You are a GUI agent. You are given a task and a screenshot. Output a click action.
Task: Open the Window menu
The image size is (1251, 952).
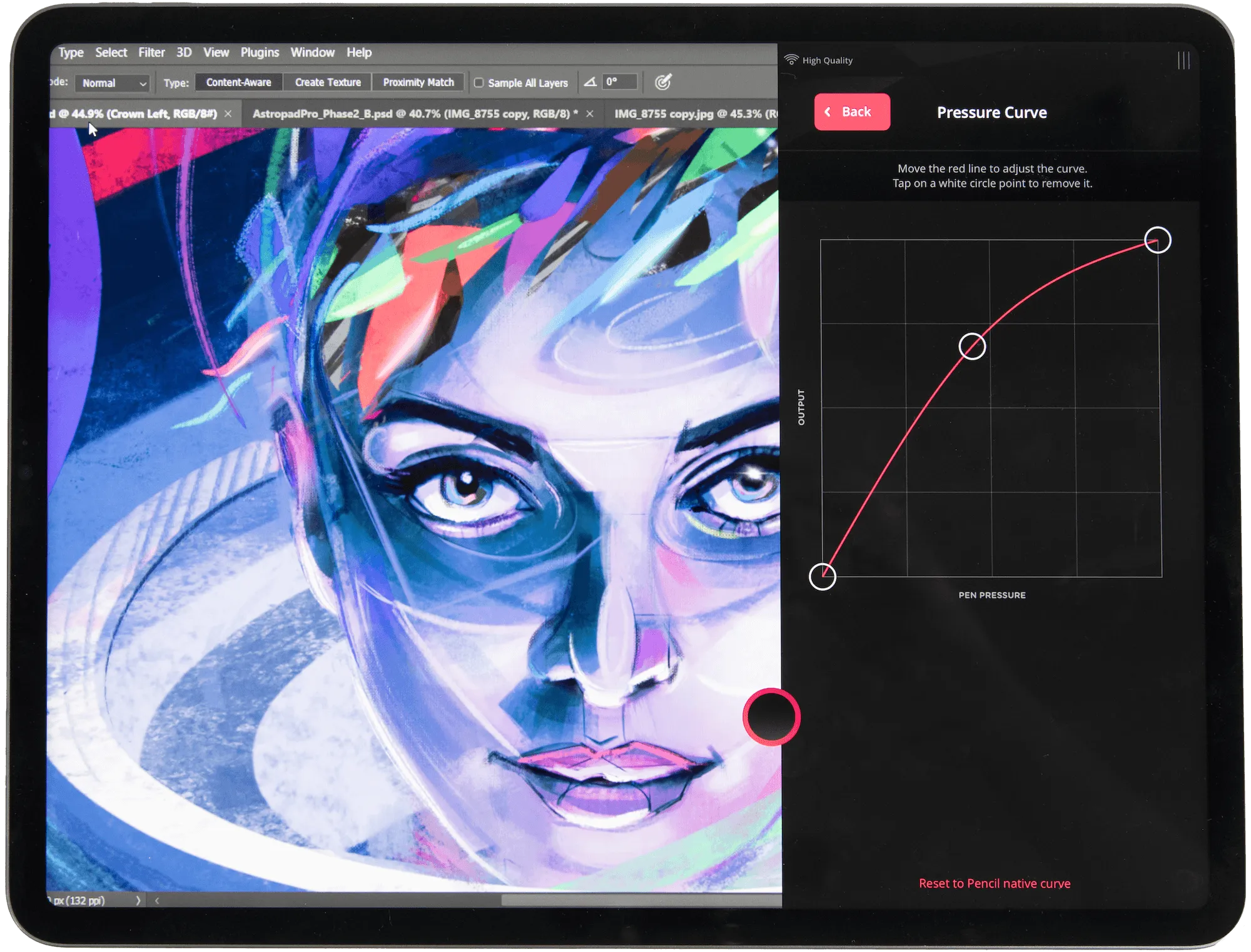coord(312,53)
